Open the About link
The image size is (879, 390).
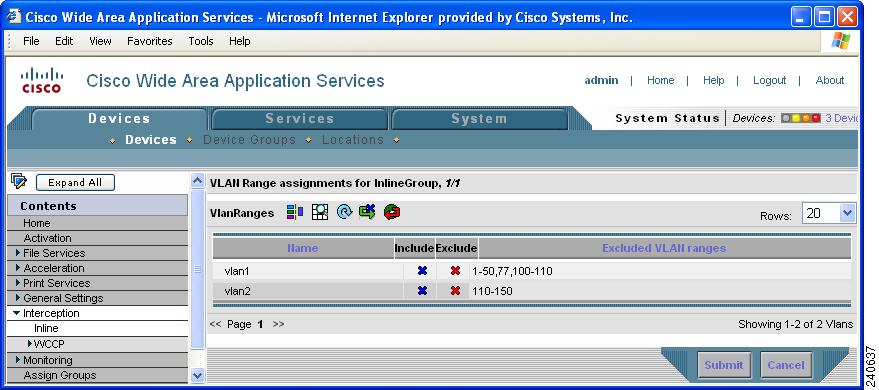(830, 80)
